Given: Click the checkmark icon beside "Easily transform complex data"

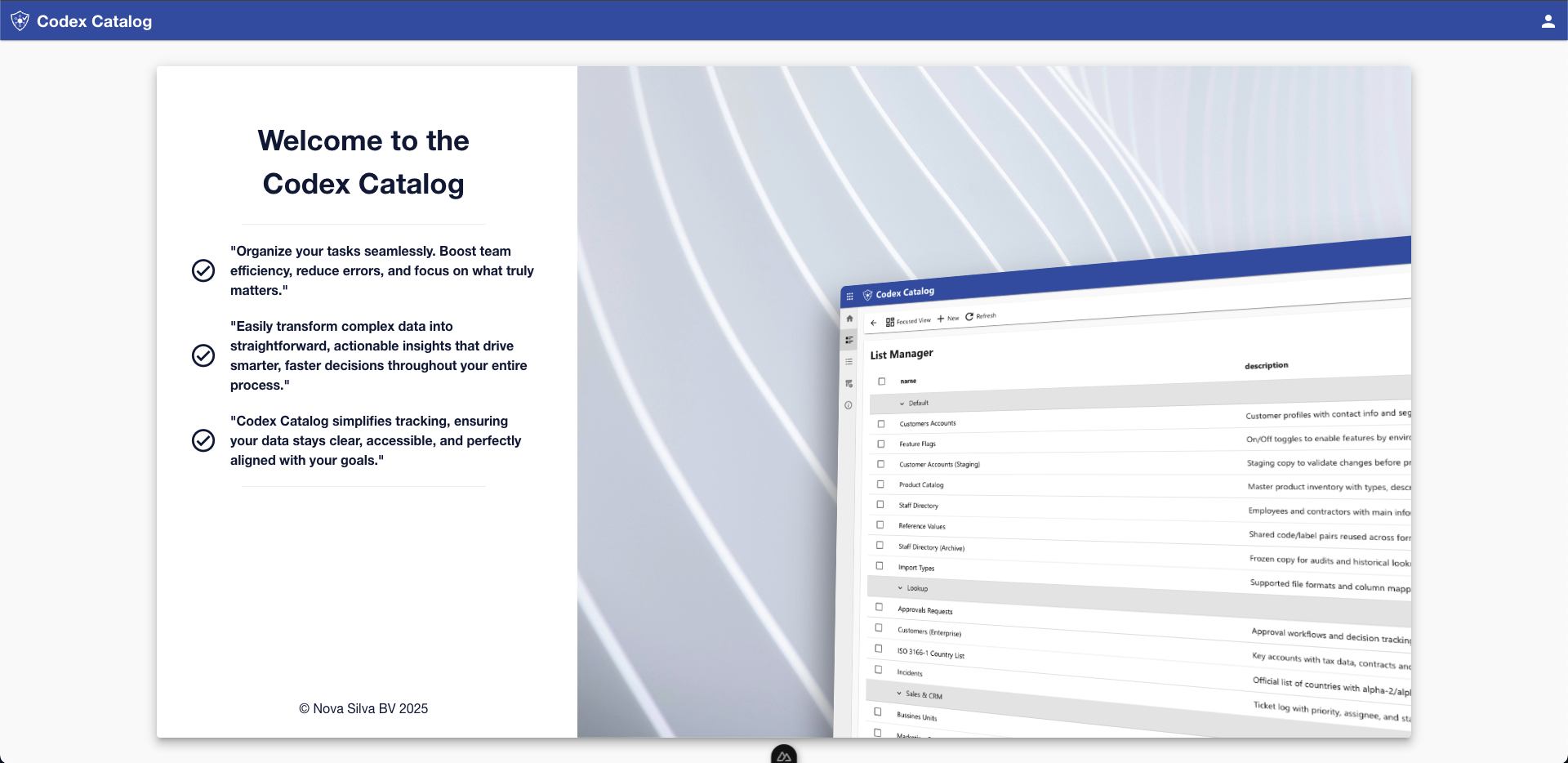Looking at the screenshot, I should (203, 355).
